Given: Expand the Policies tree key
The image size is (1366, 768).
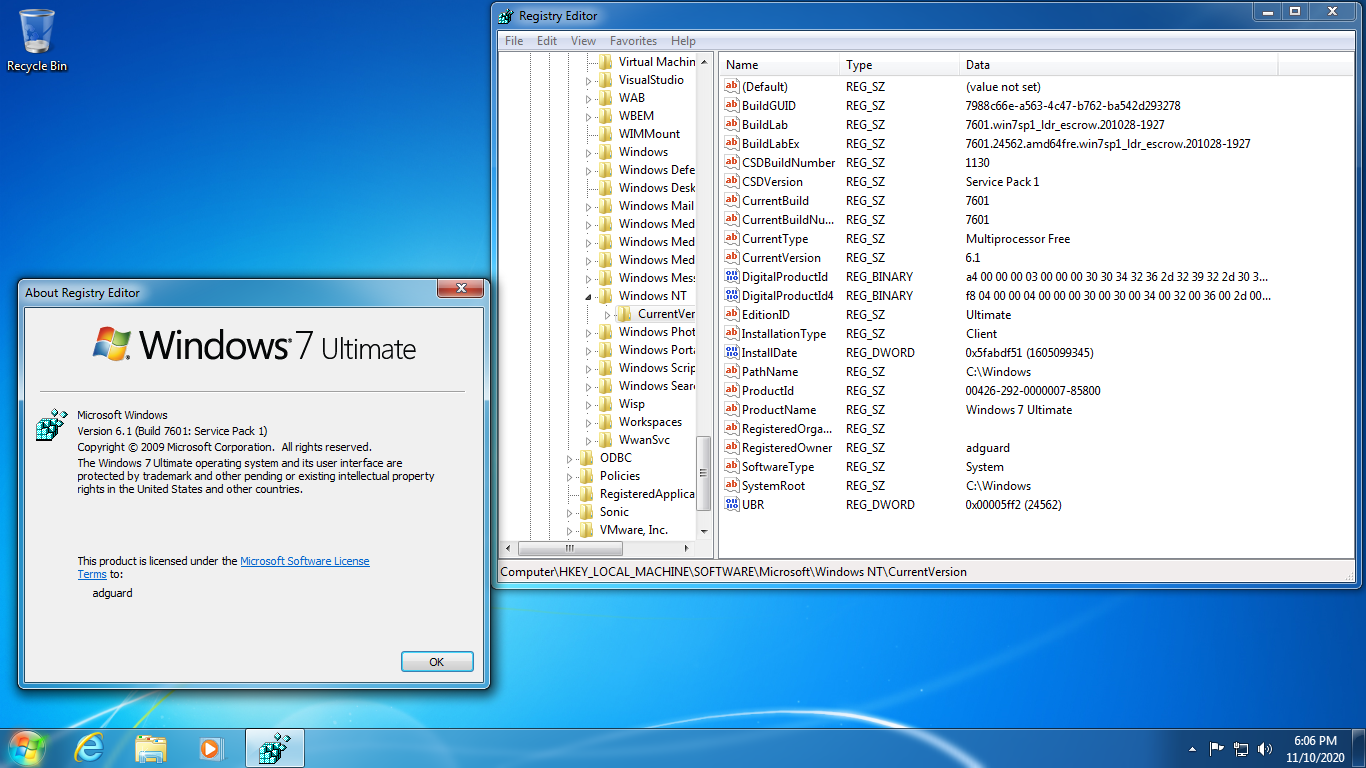Looking at the screenshot, I should coord(570,476).
